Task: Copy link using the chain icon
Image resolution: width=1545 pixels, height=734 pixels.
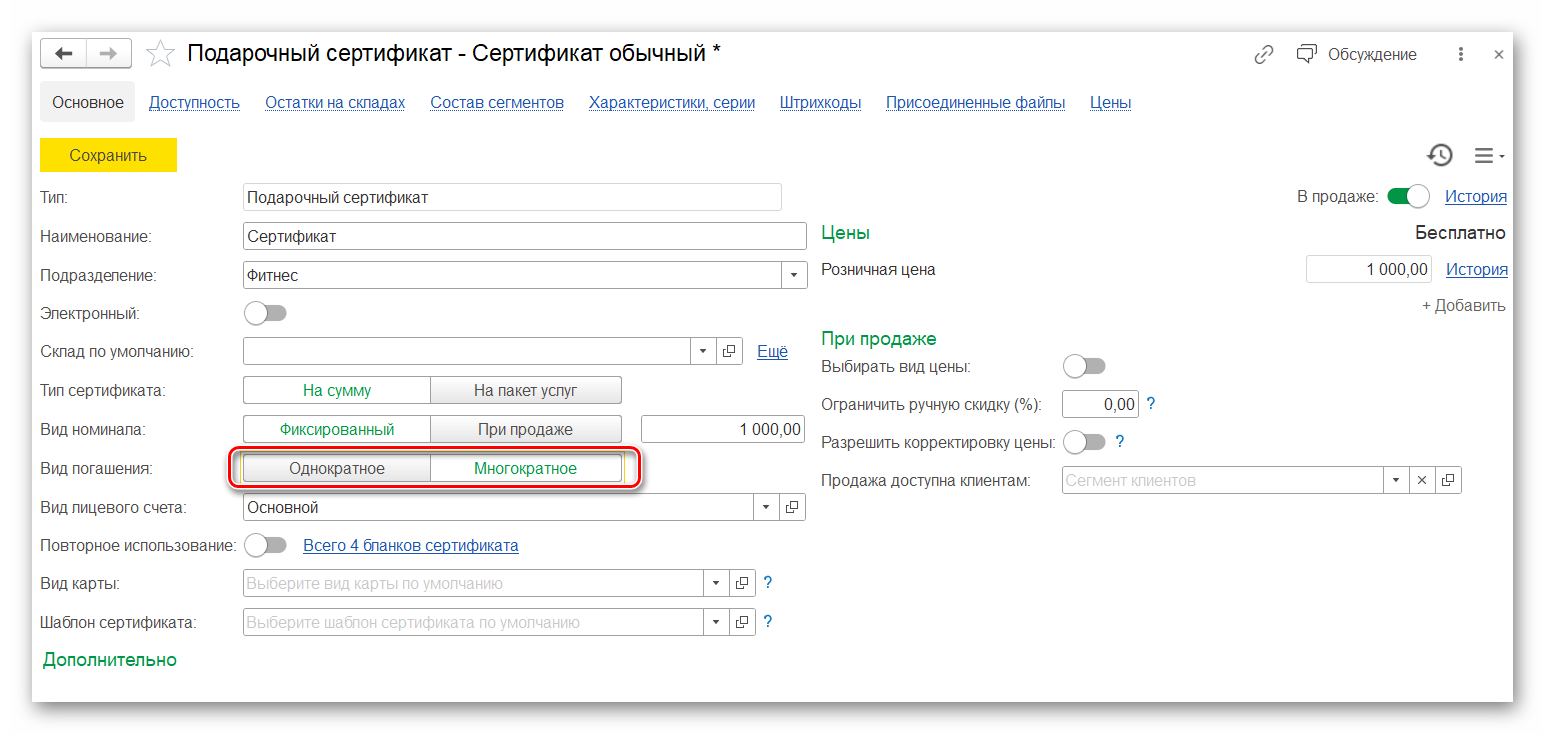Action: click(1264, 54)
